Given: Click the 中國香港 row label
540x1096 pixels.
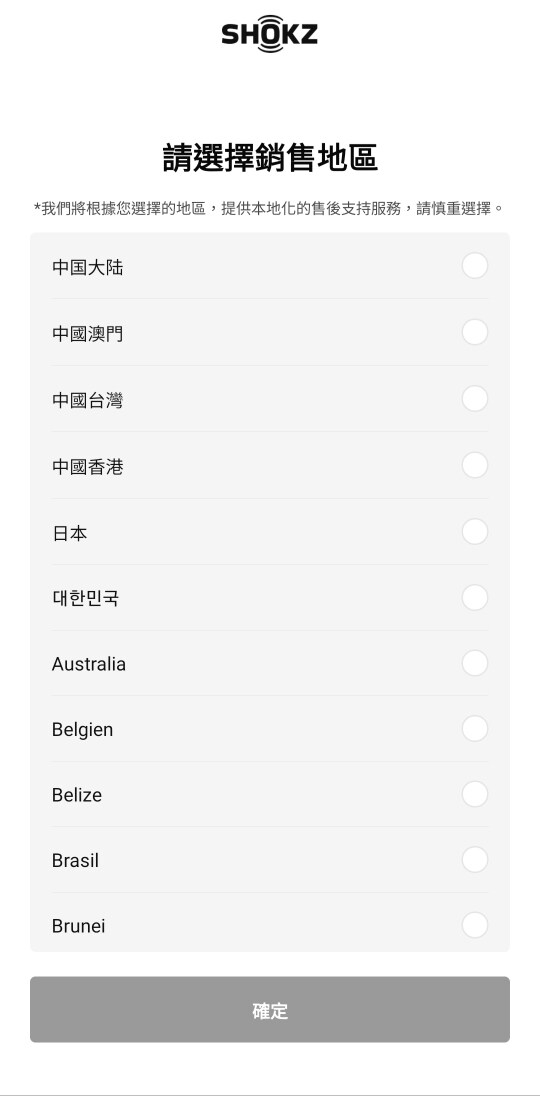Looking at the screenshot, I should click(x=87, y=467).
